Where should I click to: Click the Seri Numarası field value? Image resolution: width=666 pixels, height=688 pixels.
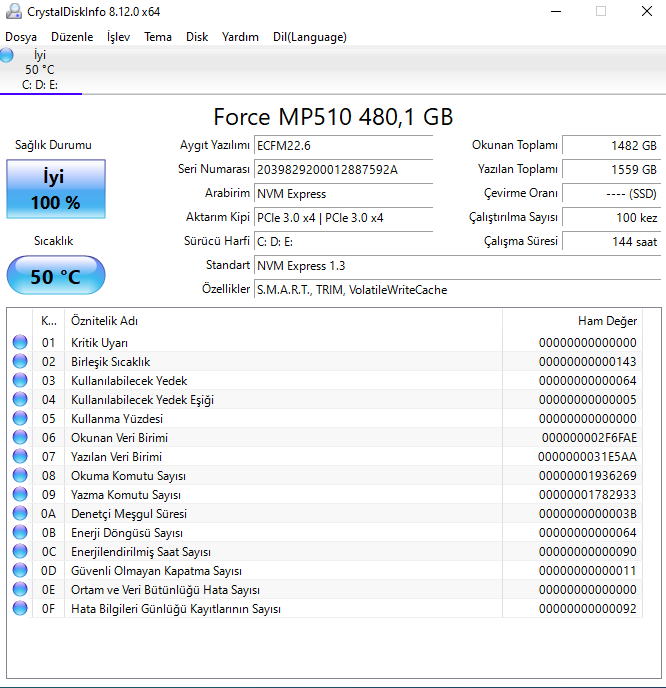click(343, 170)
